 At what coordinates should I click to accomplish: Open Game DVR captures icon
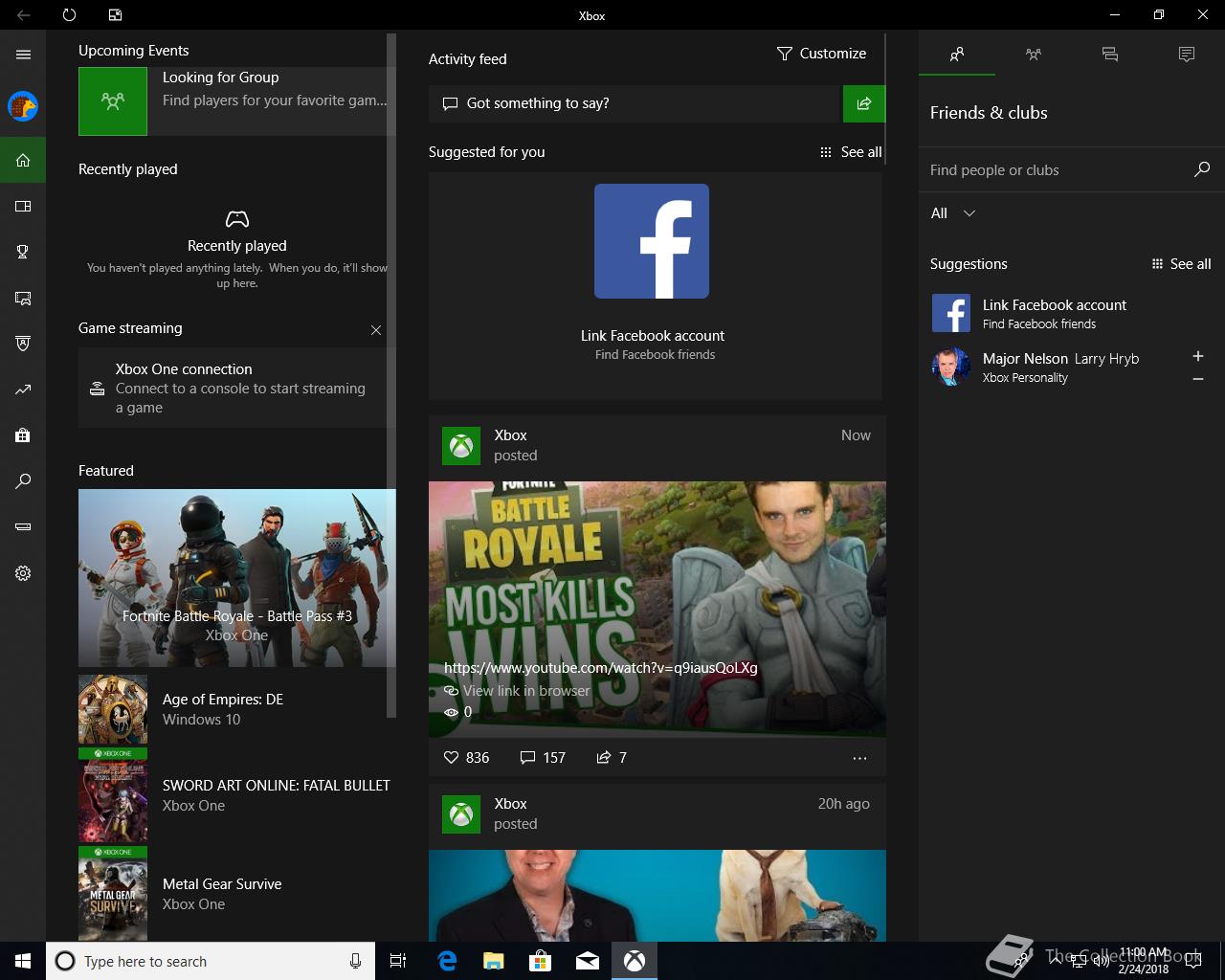pyautogui.click(x=23, y=298)
